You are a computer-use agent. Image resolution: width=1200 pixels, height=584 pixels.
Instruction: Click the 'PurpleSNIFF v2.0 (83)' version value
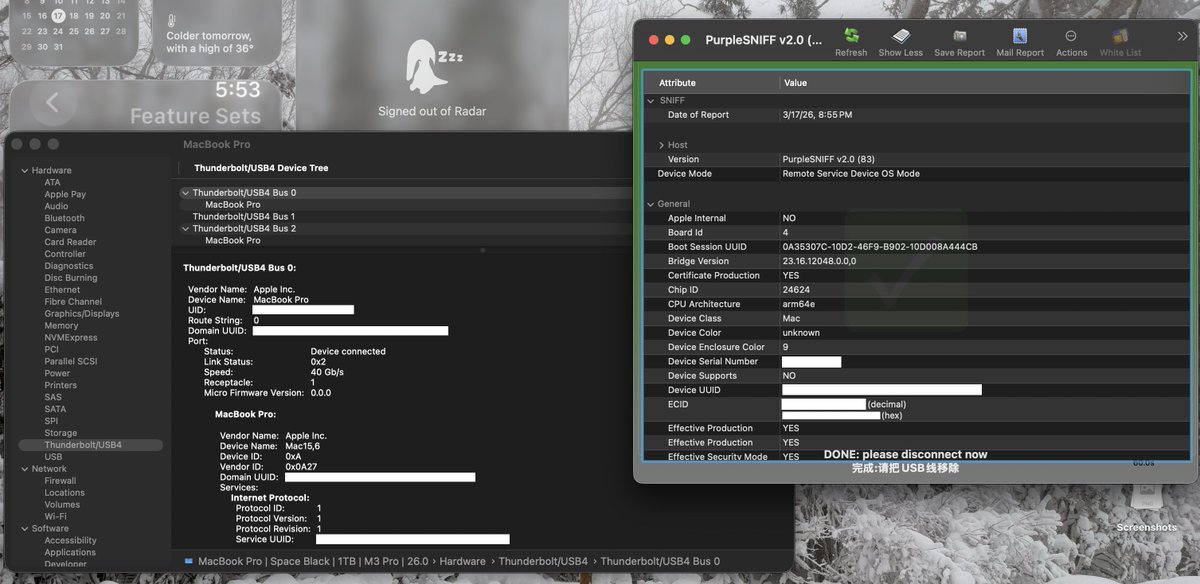(x=829, y=160)
